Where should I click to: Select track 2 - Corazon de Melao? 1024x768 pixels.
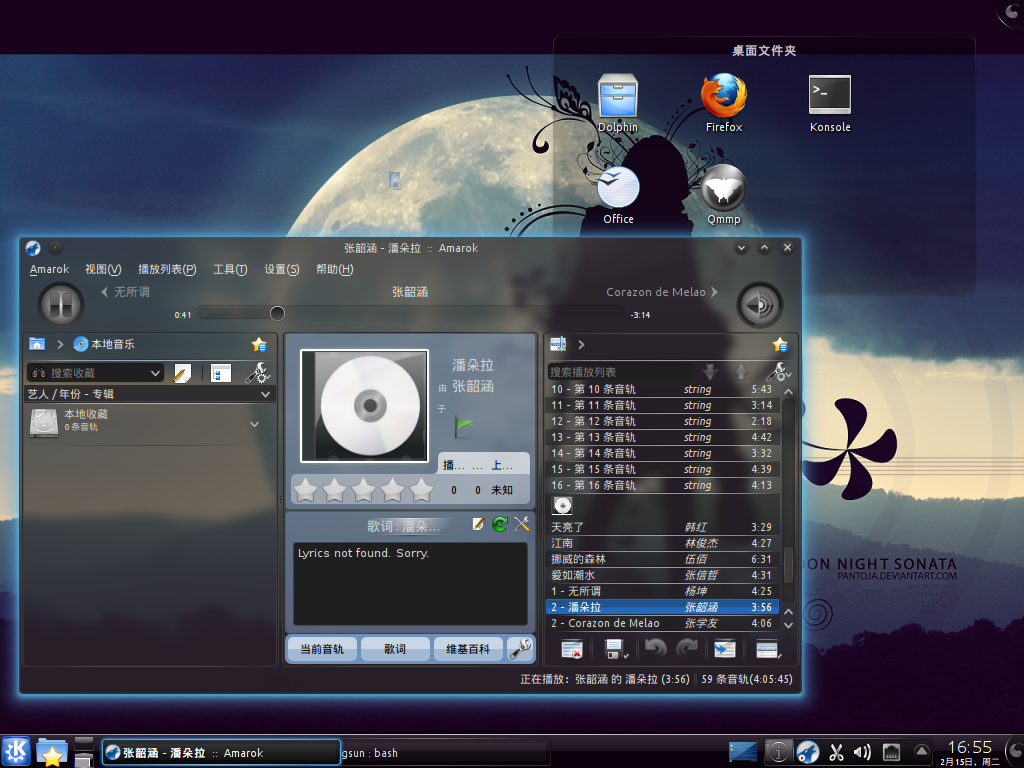(x=662, y=623)
